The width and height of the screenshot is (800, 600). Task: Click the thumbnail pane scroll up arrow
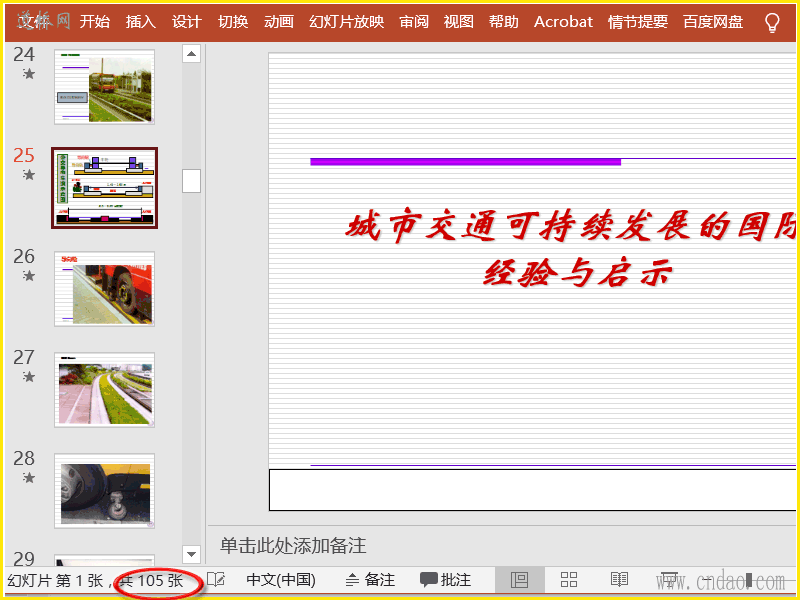(191, 54)
